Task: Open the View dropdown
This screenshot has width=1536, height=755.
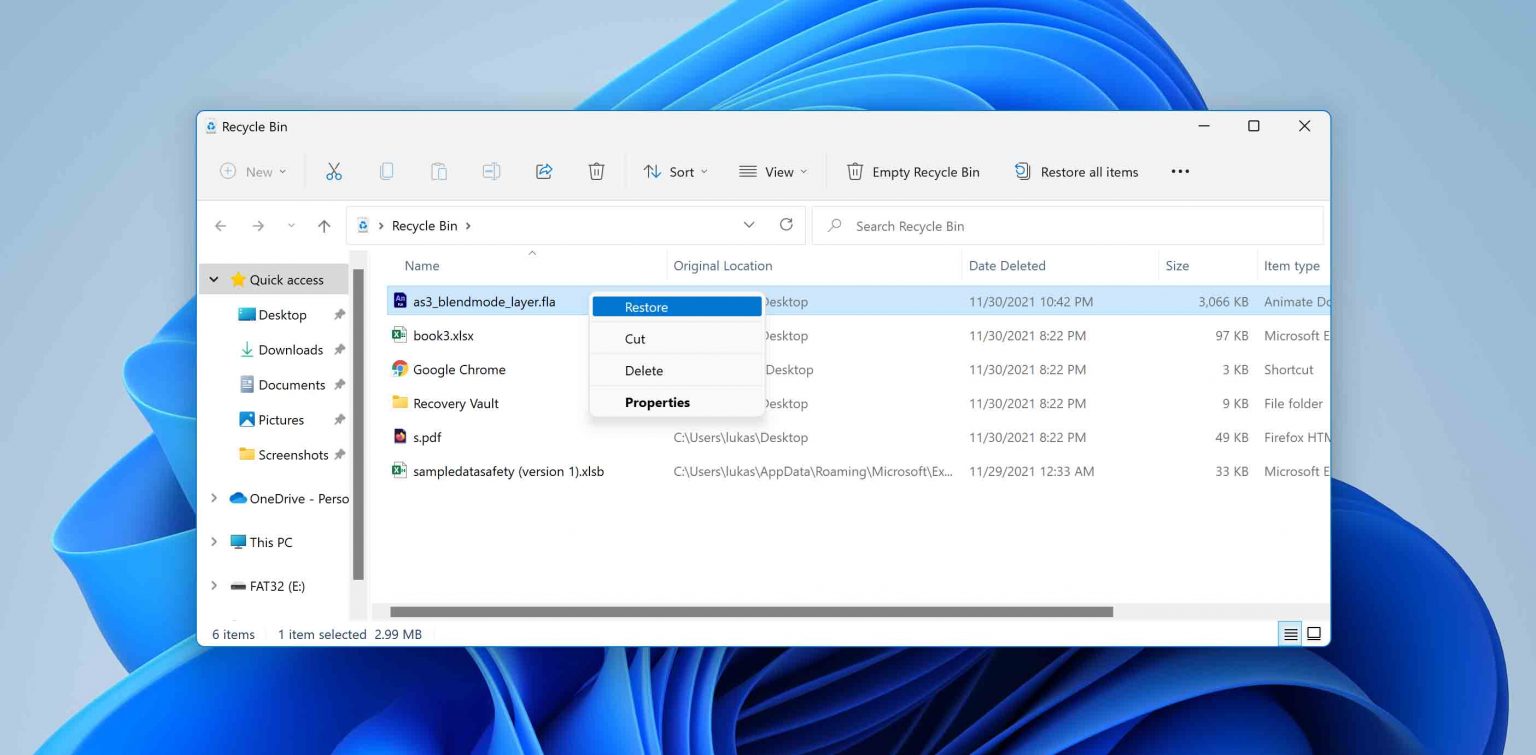Action: [x=773, y=171]
